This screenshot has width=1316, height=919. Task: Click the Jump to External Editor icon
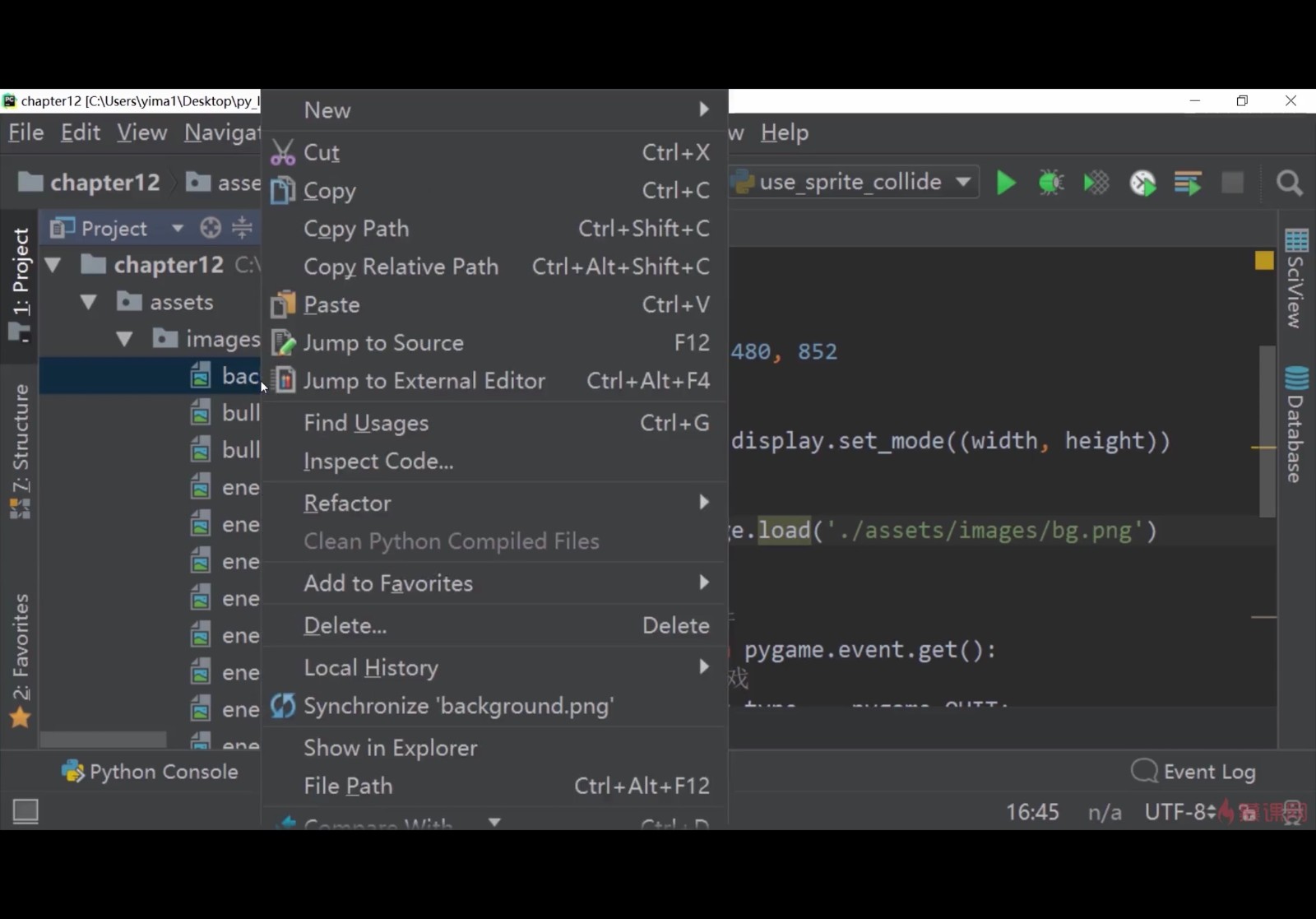tap(284, 380)
